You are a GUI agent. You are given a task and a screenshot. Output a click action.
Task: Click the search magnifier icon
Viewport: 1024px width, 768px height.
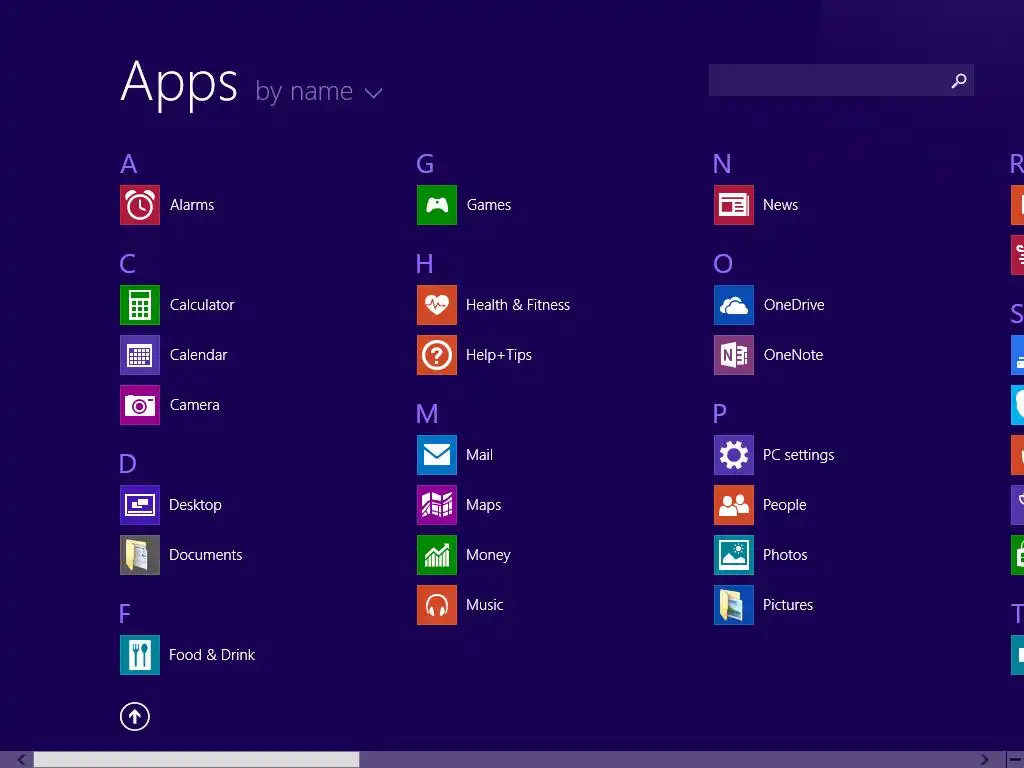click(x=959, y=80)
